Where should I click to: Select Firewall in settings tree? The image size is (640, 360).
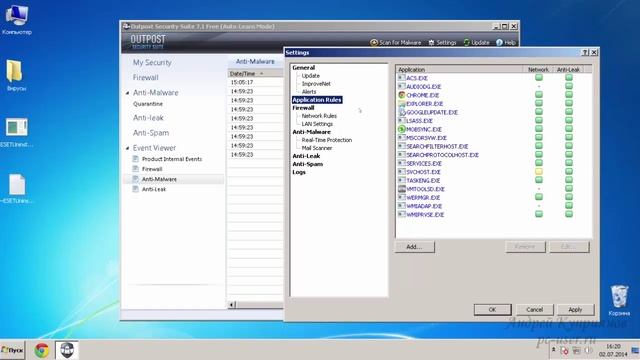(303, 108)
